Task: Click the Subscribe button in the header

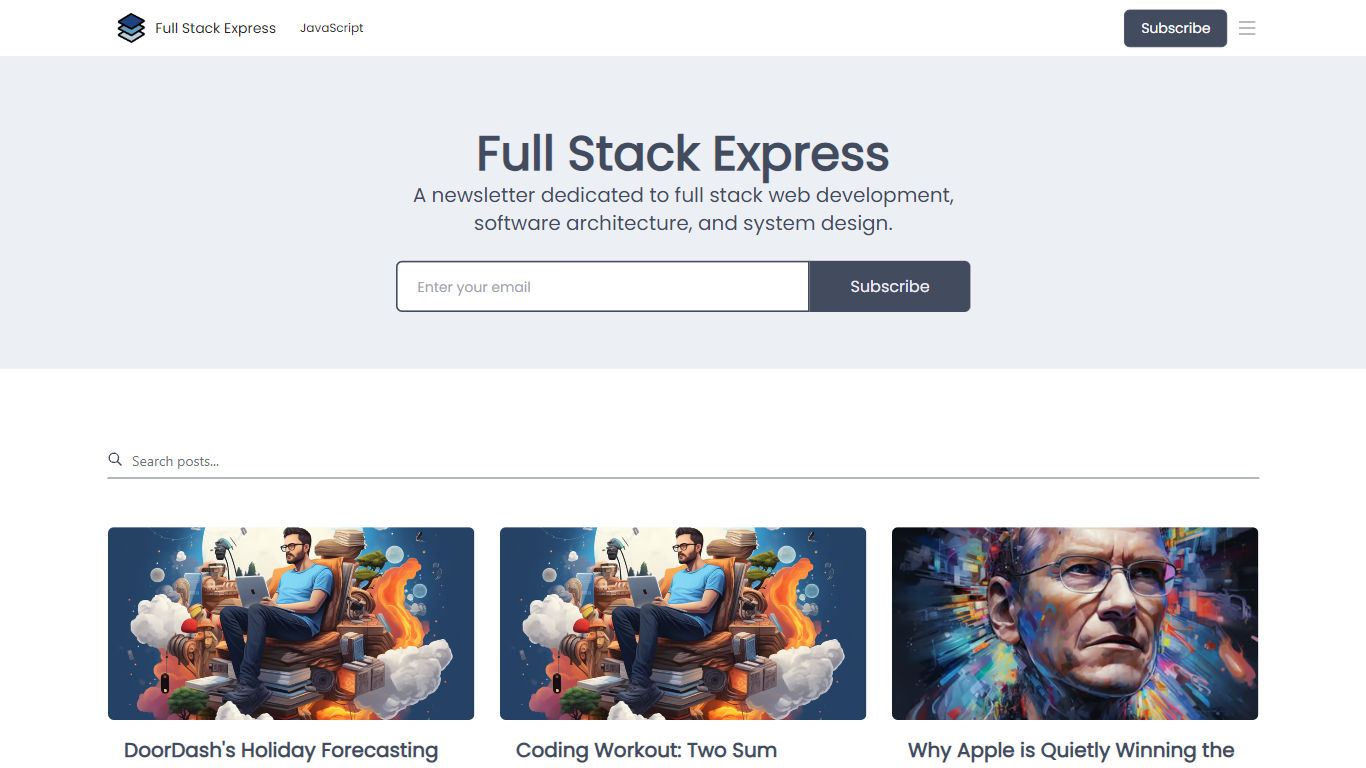Action: click(x=1175, y=28)
